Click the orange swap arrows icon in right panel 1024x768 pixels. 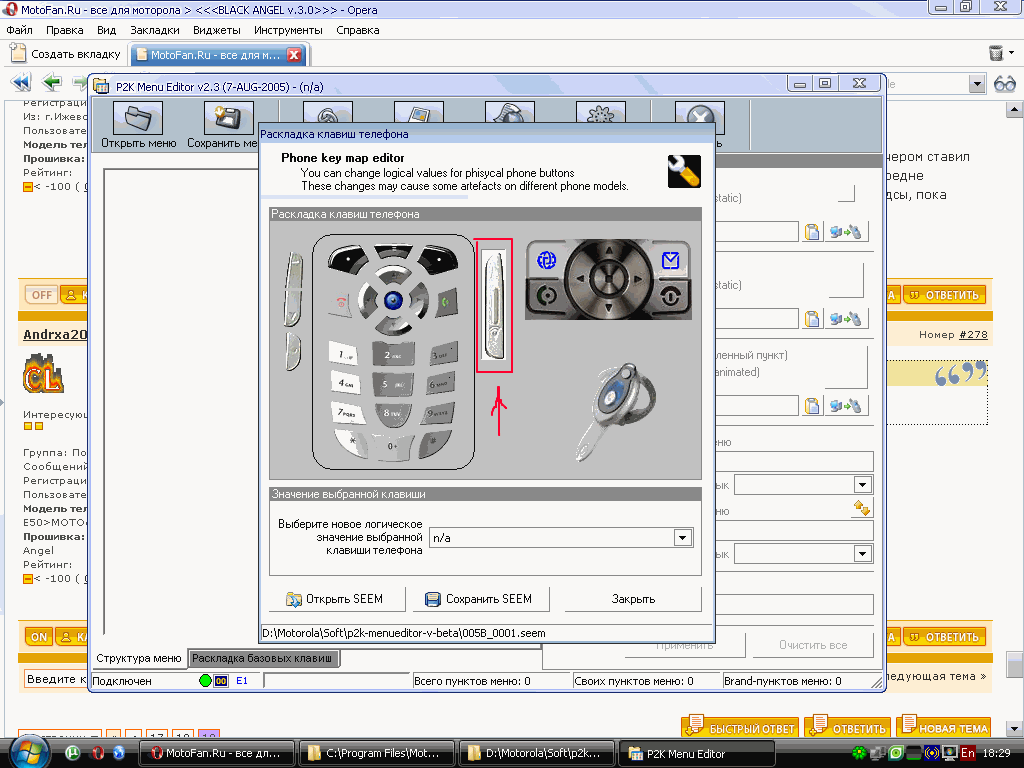click(861, 507)
